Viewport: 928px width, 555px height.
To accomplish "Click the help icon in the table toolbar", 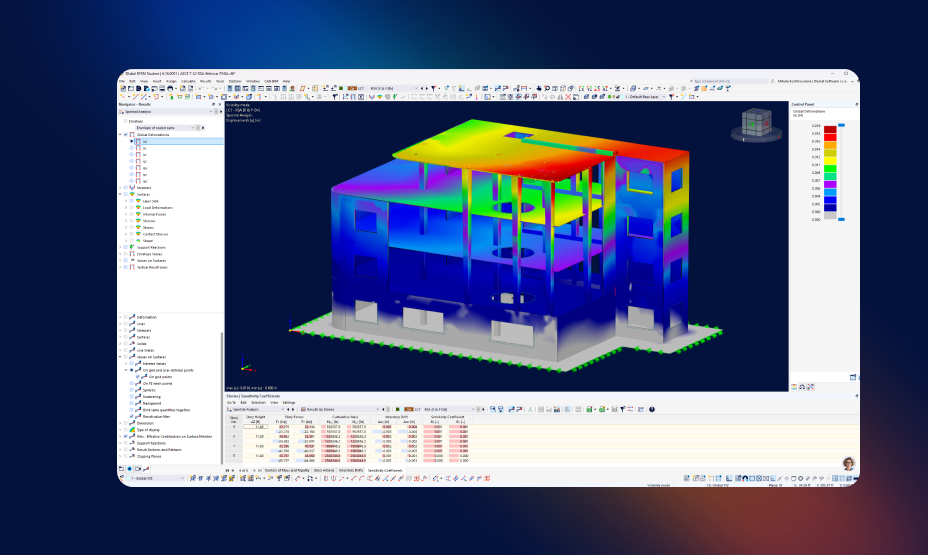I will [x=652, y=409].
